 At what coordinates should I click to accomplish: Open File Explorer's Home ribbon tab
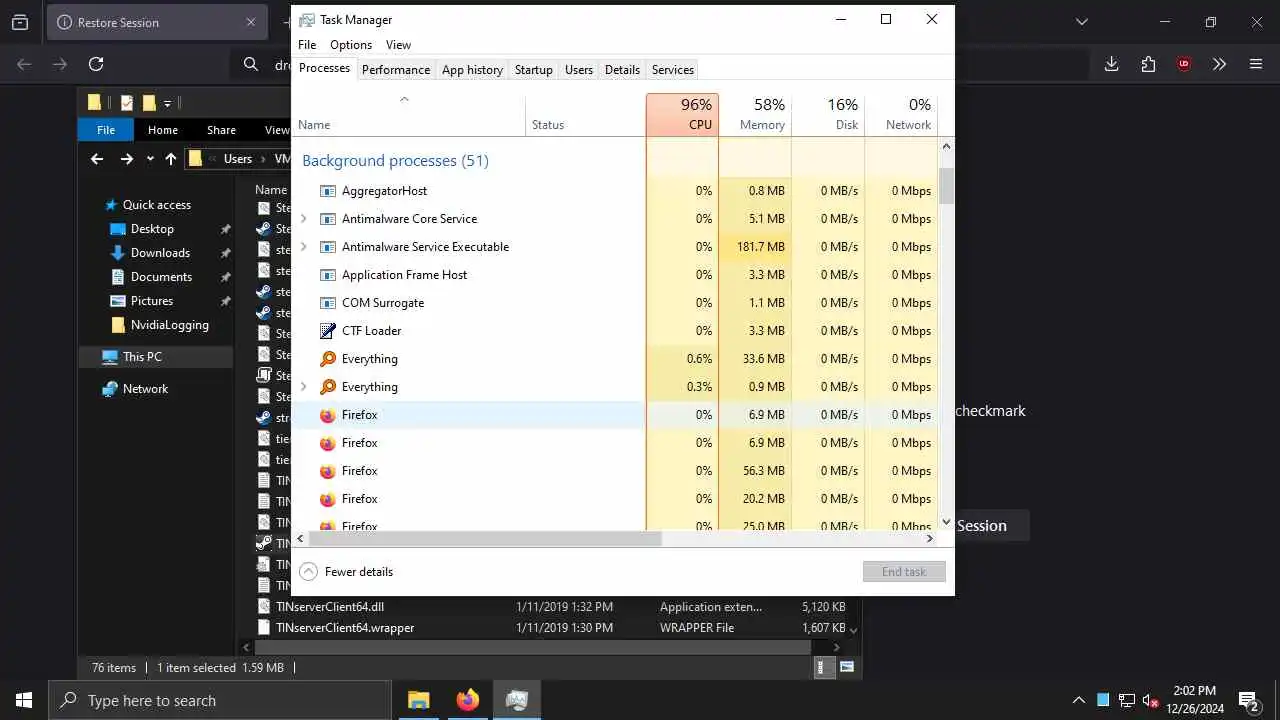click(163, 130)
